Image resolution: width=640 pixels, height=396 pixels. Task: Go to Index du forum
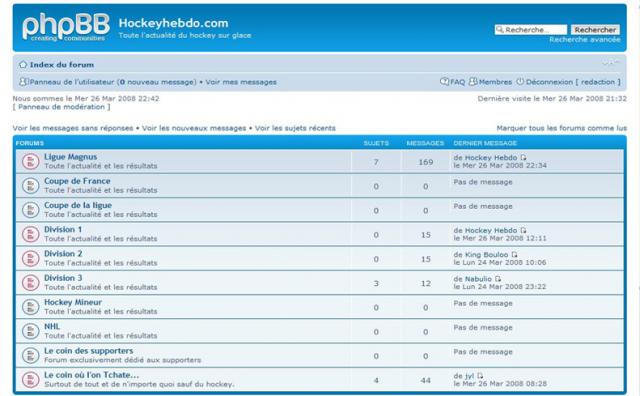pos(62,65)
